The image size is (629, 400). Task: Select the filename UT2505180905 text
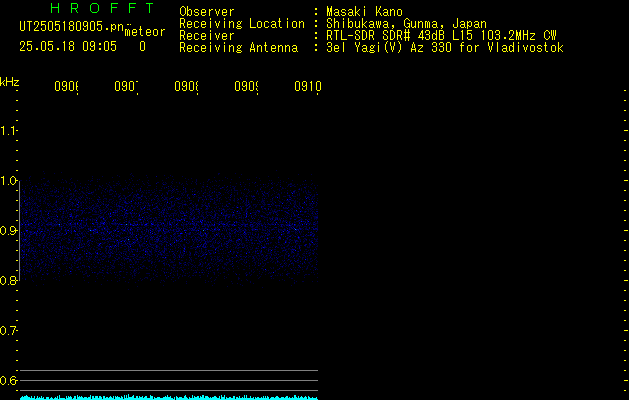71,27
